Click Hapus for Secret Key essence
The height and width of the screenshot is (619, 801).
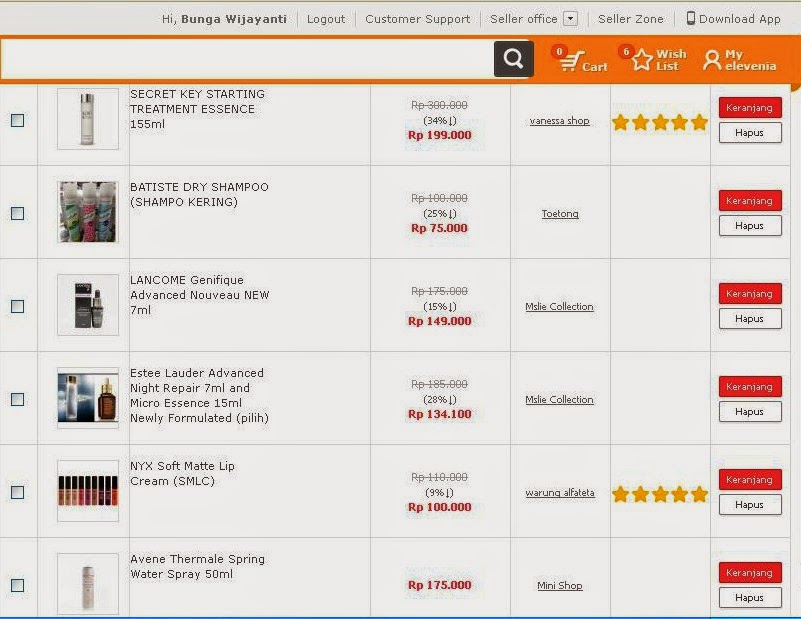point(750,133)
